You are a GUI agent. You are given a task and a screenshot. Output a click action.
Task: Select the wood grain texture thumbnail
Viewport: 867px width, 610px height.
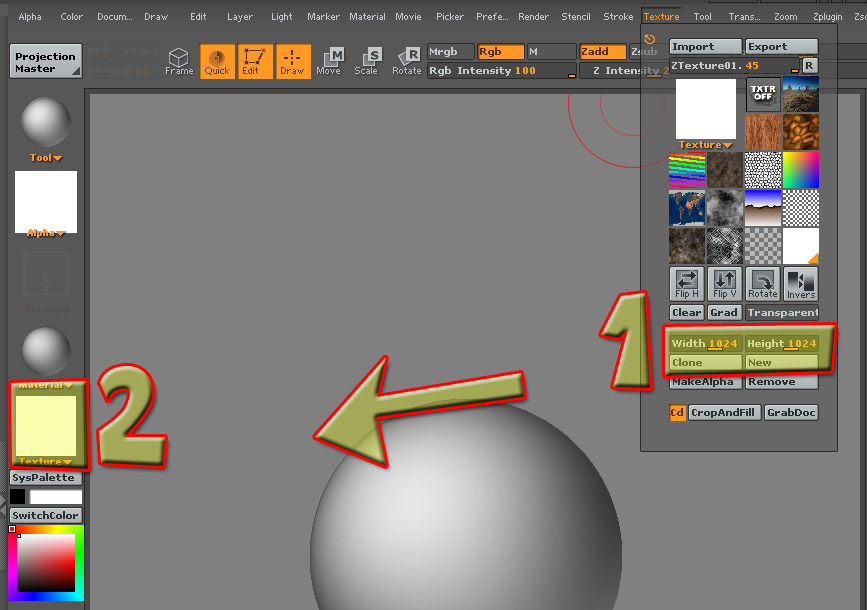click(763, 132)
